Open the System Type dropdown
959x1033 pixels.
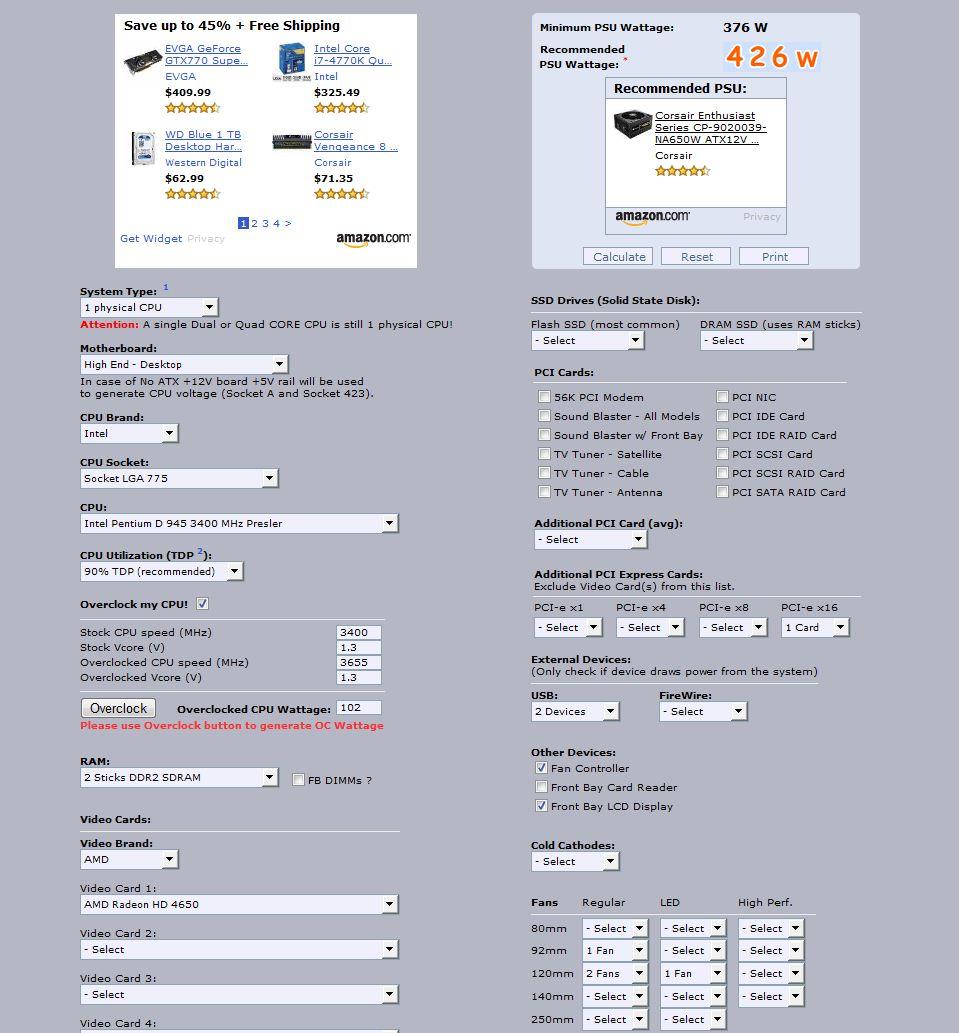pyautogui.click(x=149, y=307)
